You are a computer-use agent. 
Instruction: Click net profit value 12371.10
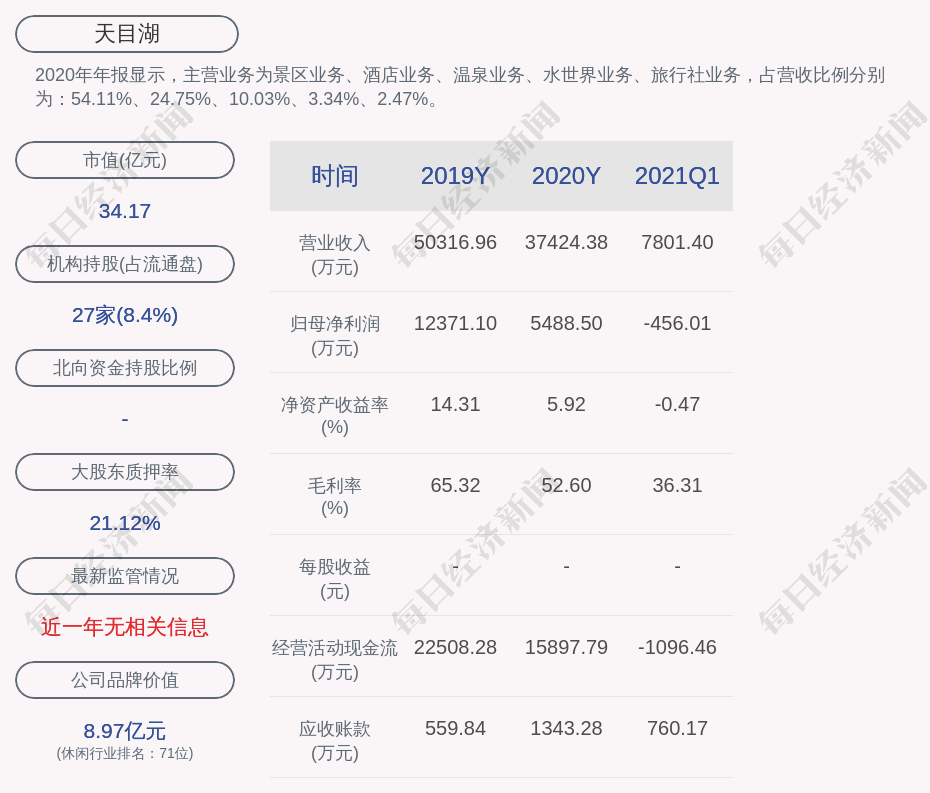[x=456, y=323]
